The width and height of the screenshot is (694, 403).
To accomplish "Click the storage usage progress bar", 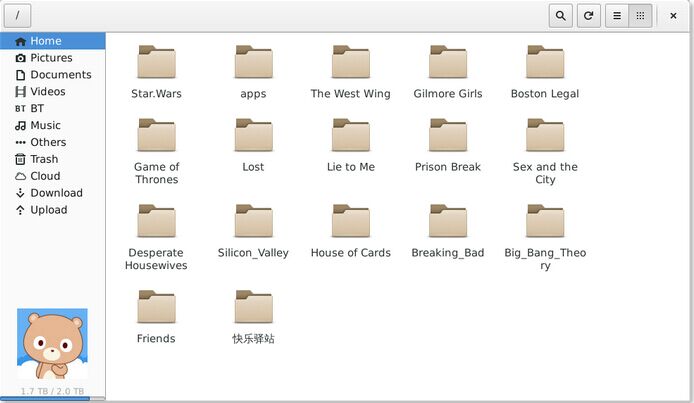I will coord(53,399).
